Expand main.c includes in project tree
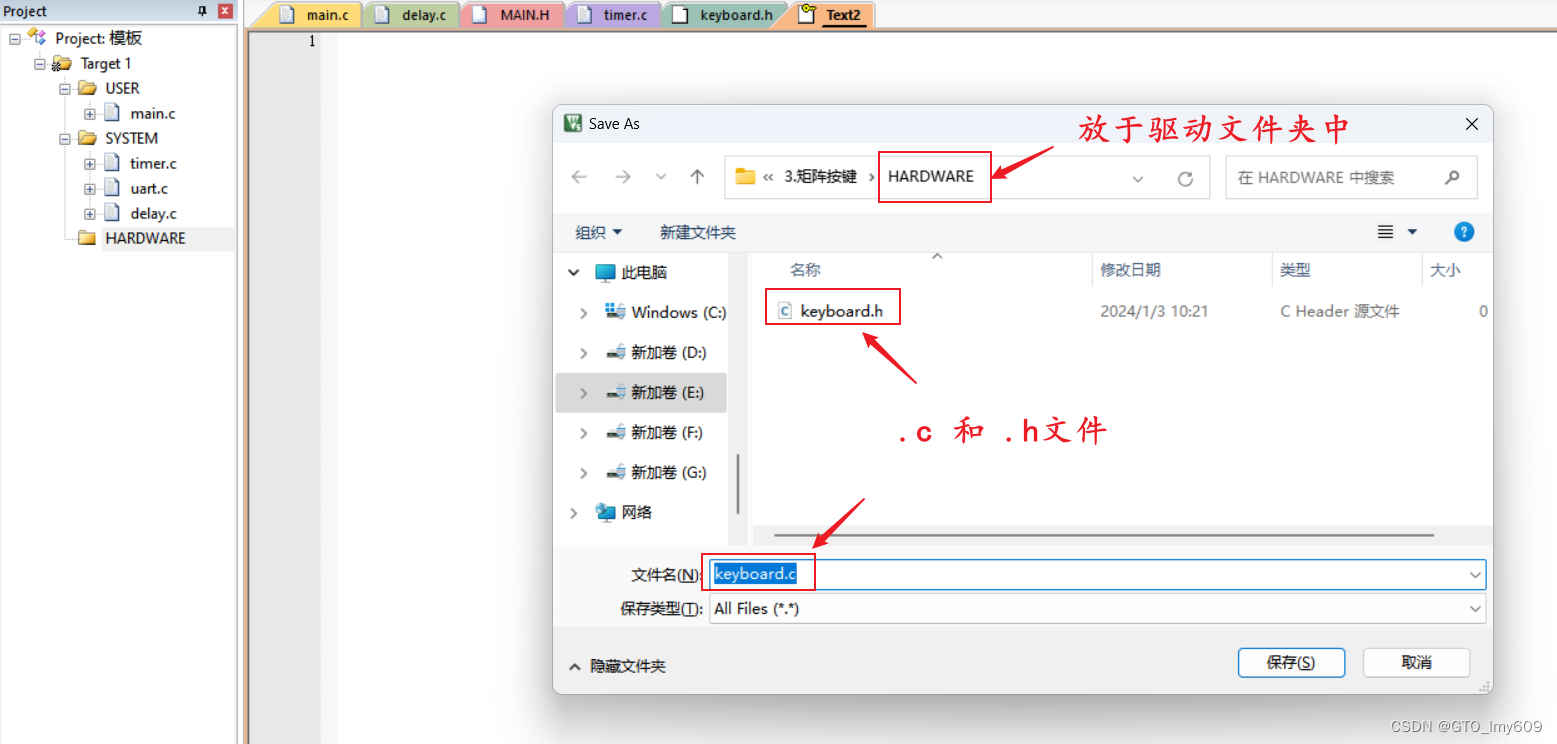The height and width of the screenshot is (744, 1557). coord(90,113)
